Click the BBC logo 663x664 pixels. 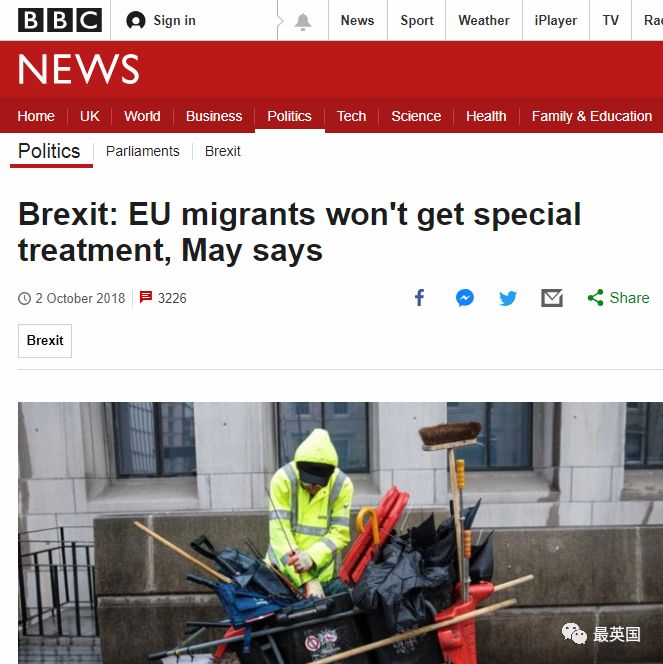click(x=60, y=20)
